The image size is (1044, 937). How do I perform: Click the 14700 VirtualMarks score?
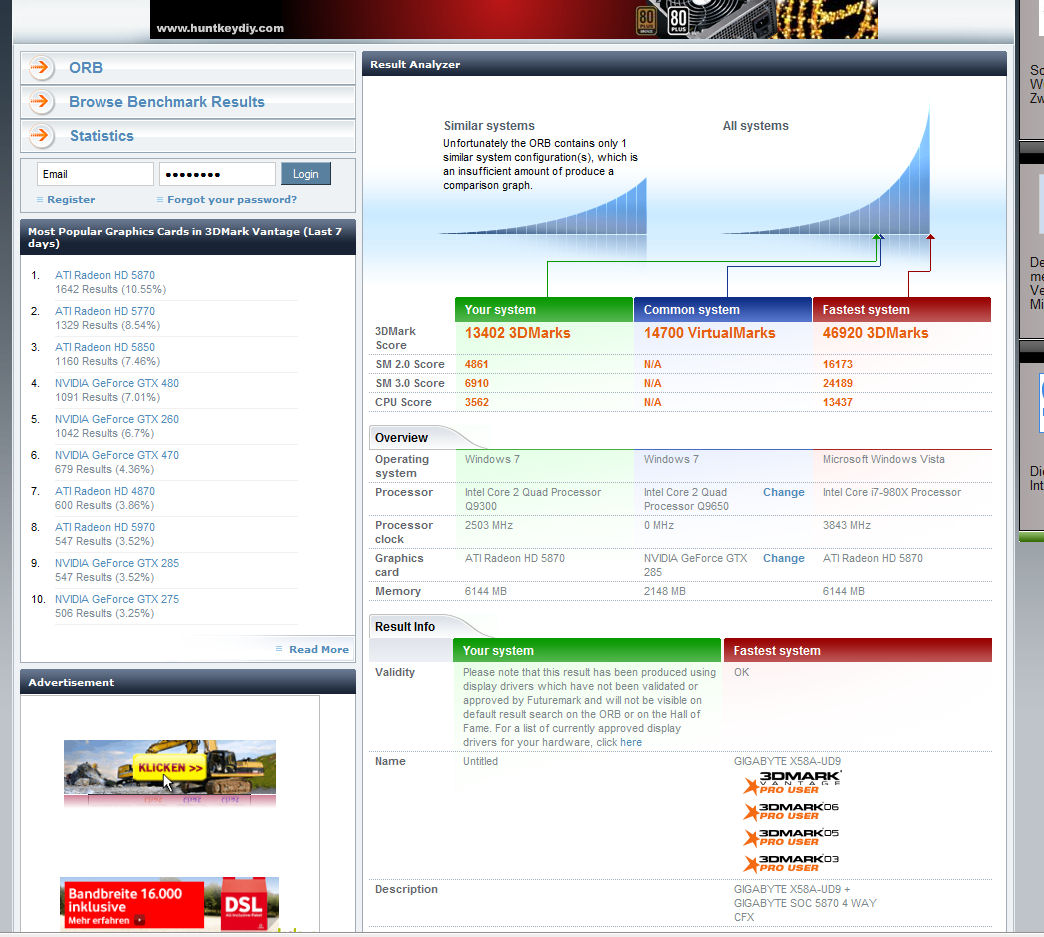tap(709, 333)
